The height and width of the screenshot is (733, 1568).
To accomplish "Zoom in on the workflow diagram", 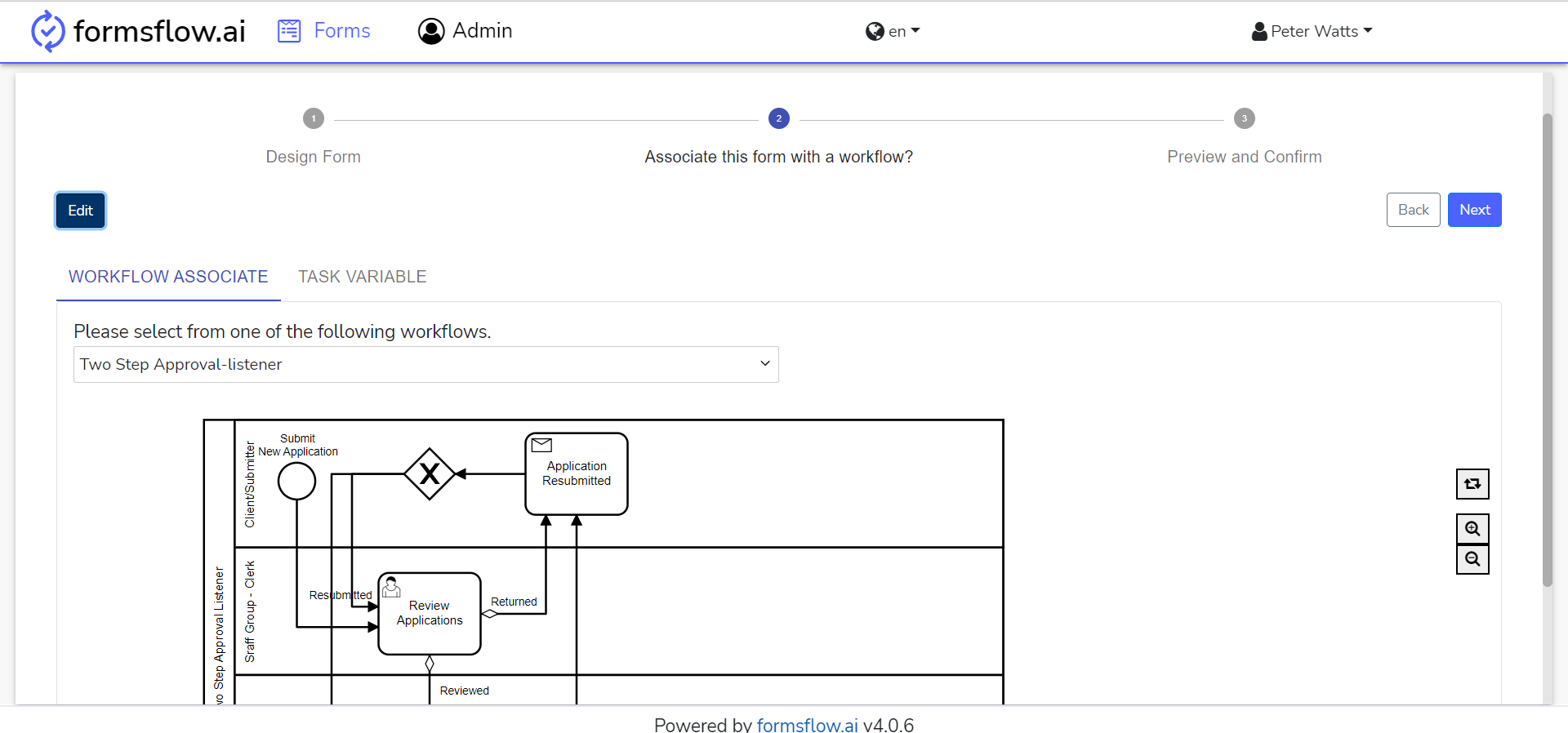I will [1472, 529].
